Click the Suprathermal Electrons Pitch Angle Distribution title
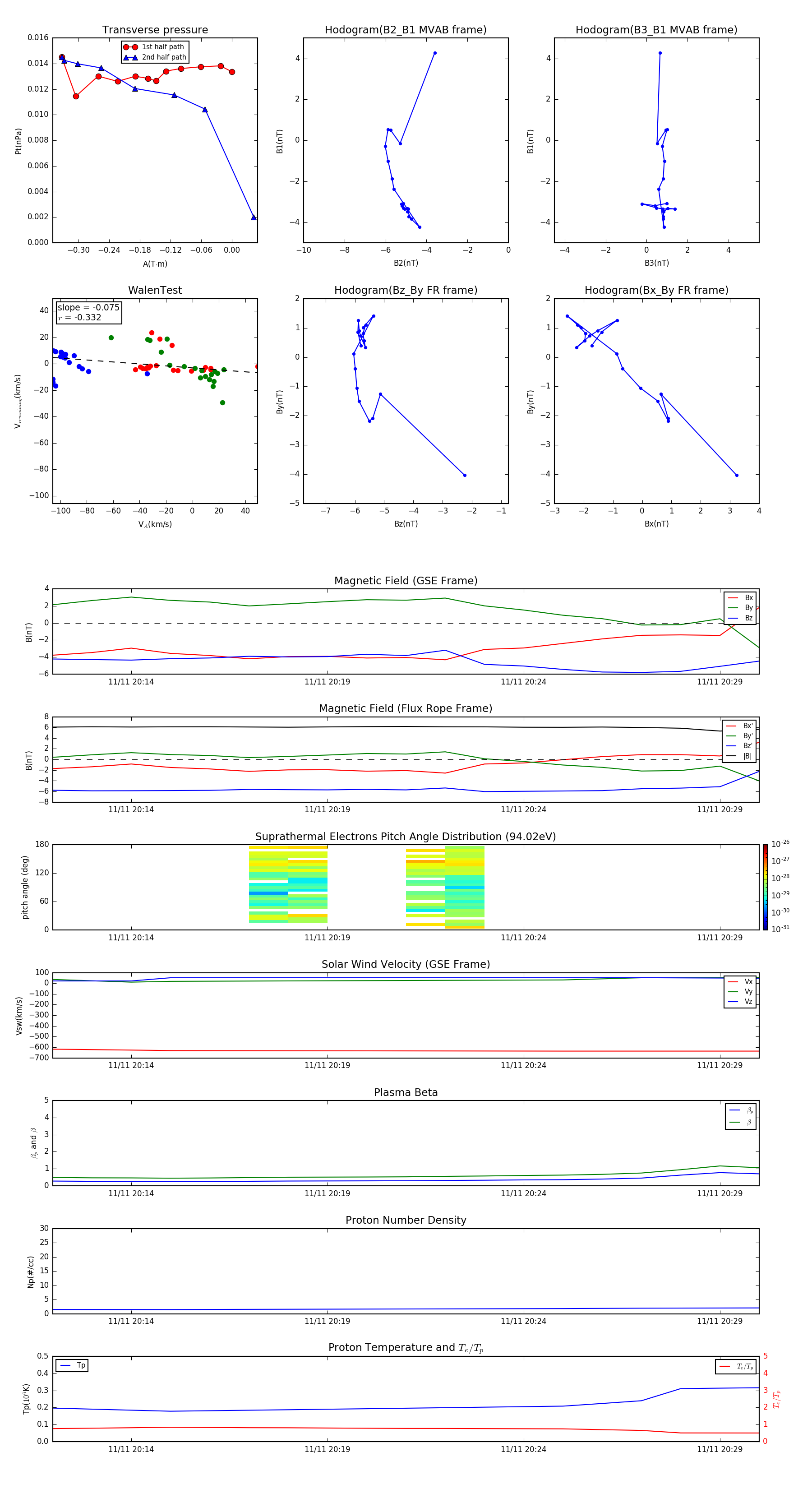This screenshot has width=812, height=1489. point(405,837)
